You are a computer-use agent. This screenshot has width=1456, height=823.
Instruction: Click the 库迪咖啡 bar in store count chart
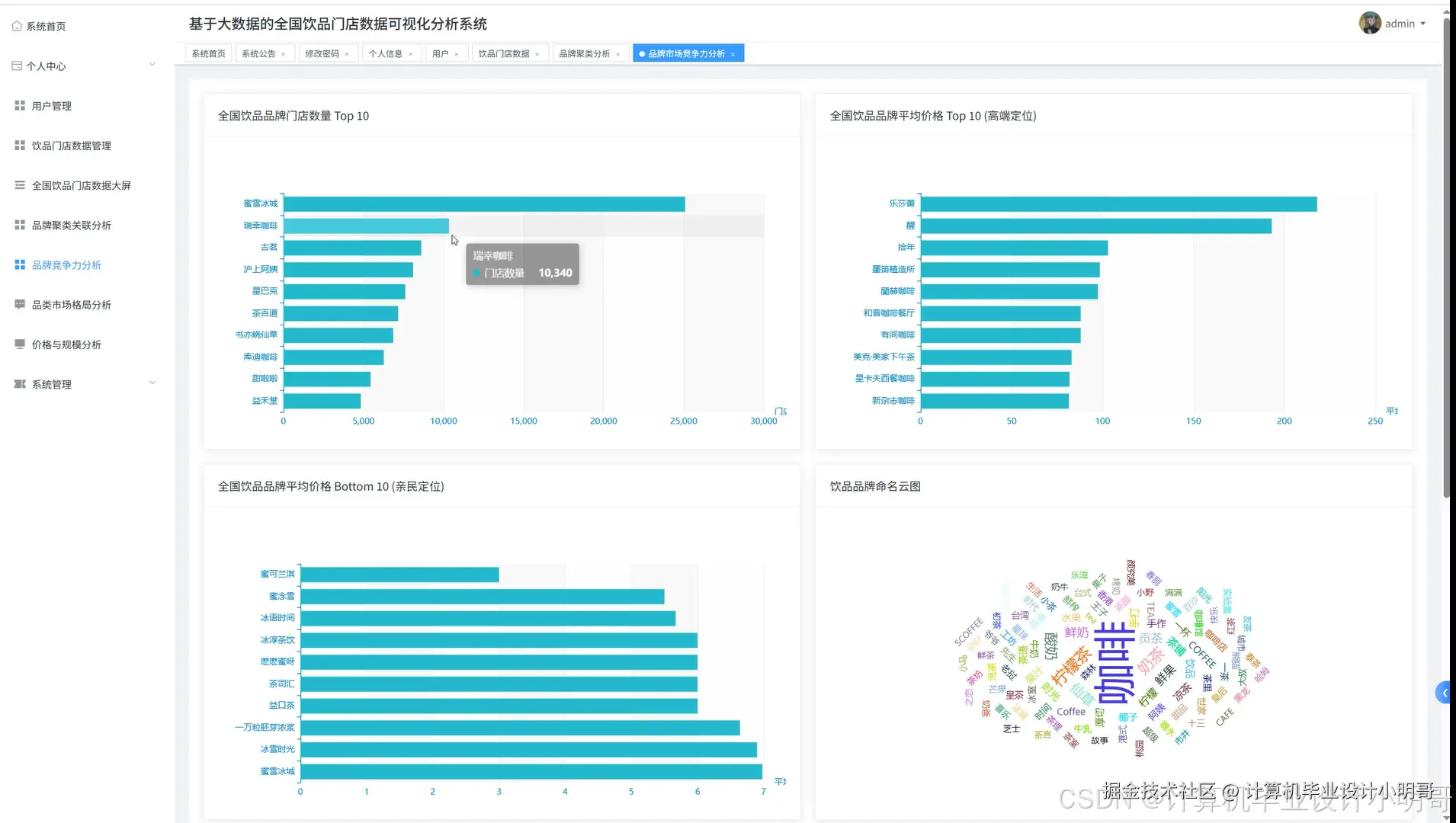click(334, 357)
